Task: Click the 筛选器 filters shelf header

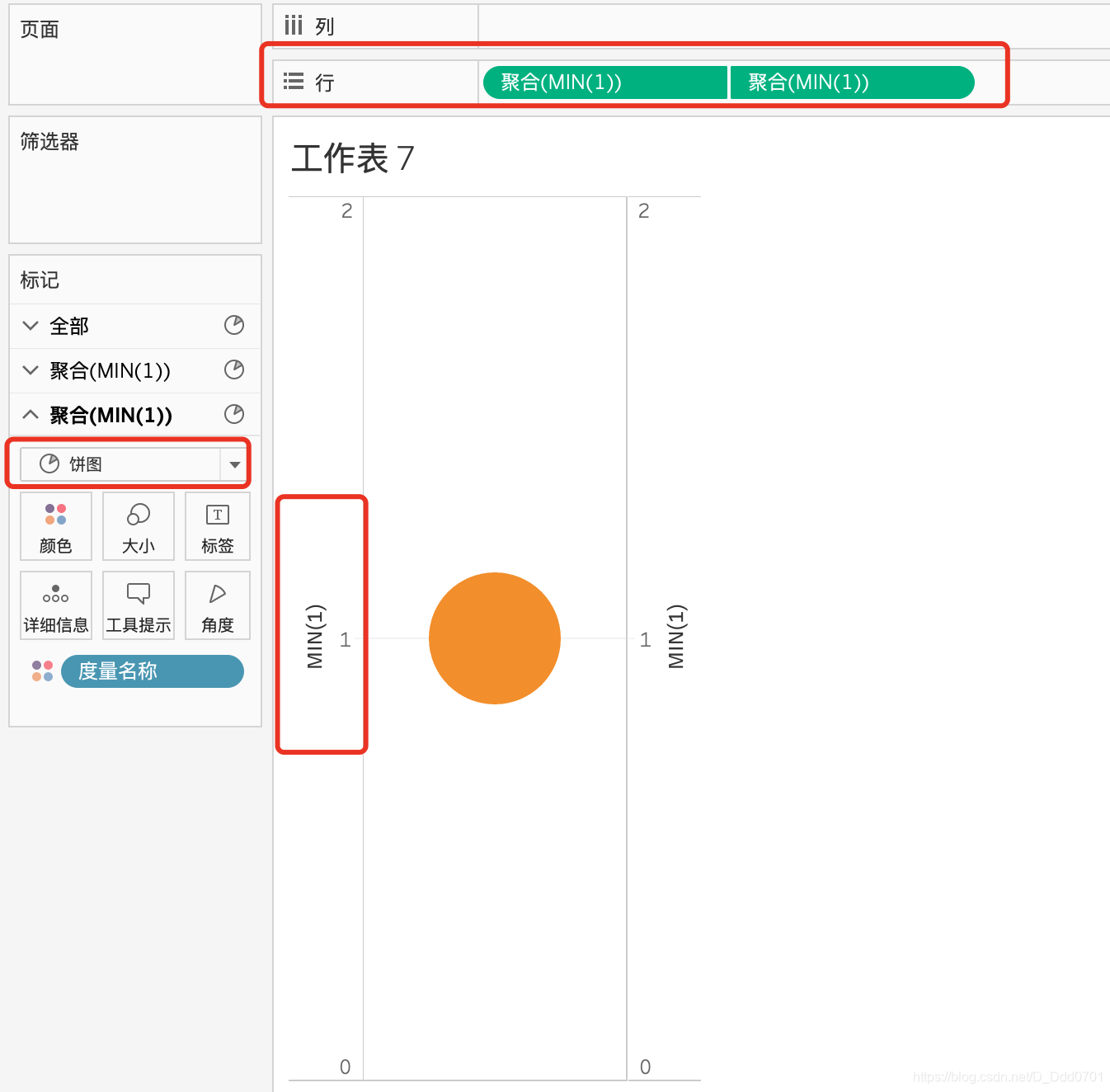Action: click(x=49, y=142)
